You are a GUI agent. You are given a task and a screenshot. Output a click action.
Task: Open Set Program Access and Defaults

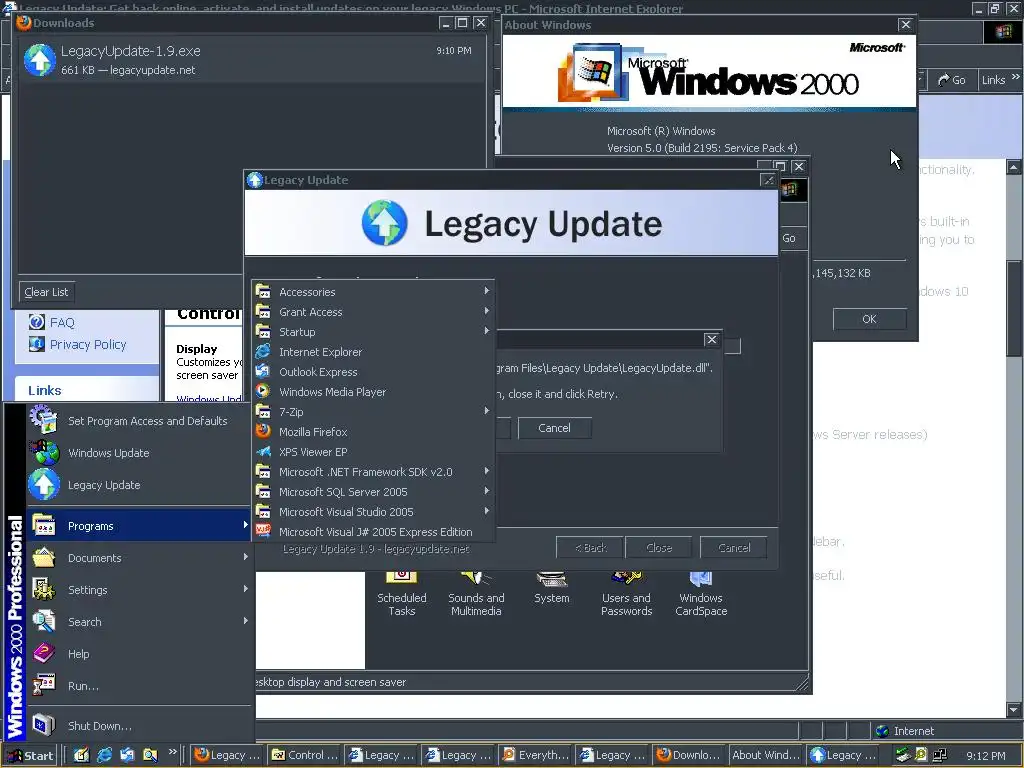coord(138,421)
